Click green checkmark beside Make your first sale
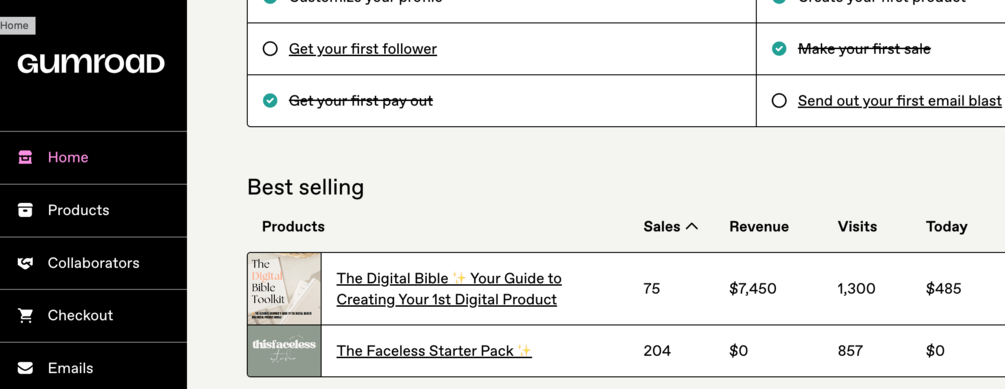This screenshot has height=389, width=1005. pos(779,49)
